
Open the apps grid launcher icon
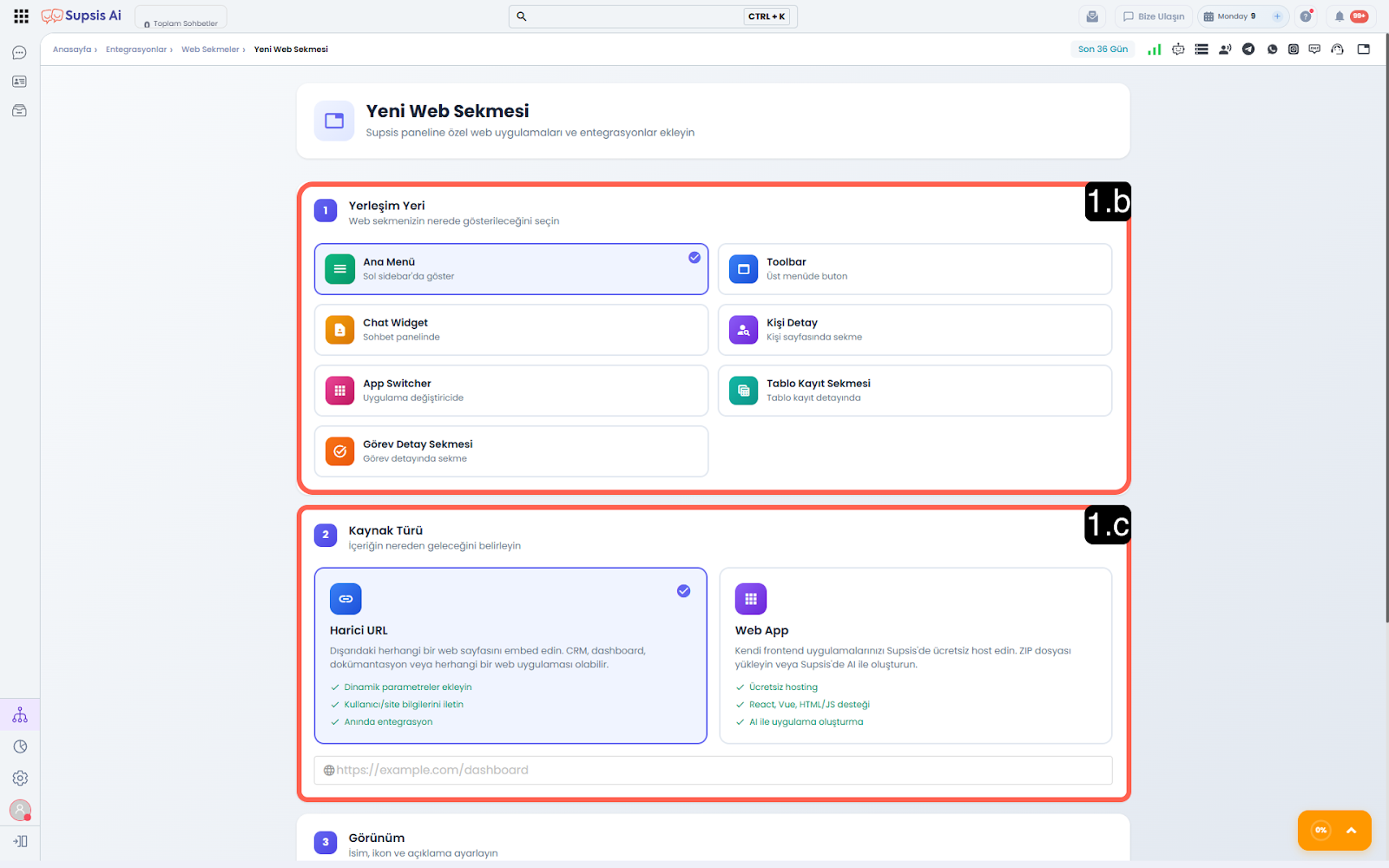[21, 16]
